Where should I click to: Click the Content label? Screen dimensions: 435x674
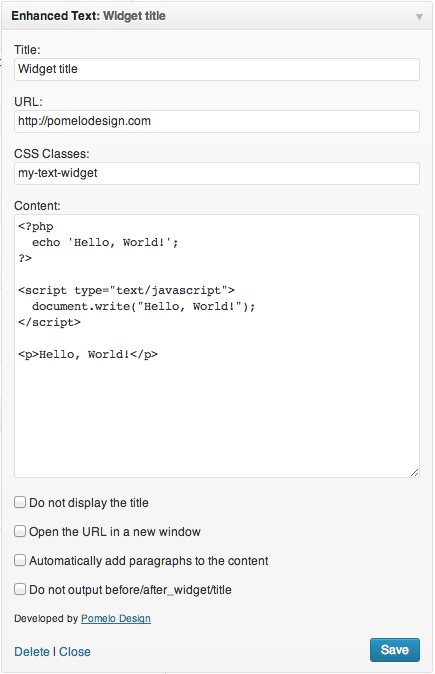(37, 206)
